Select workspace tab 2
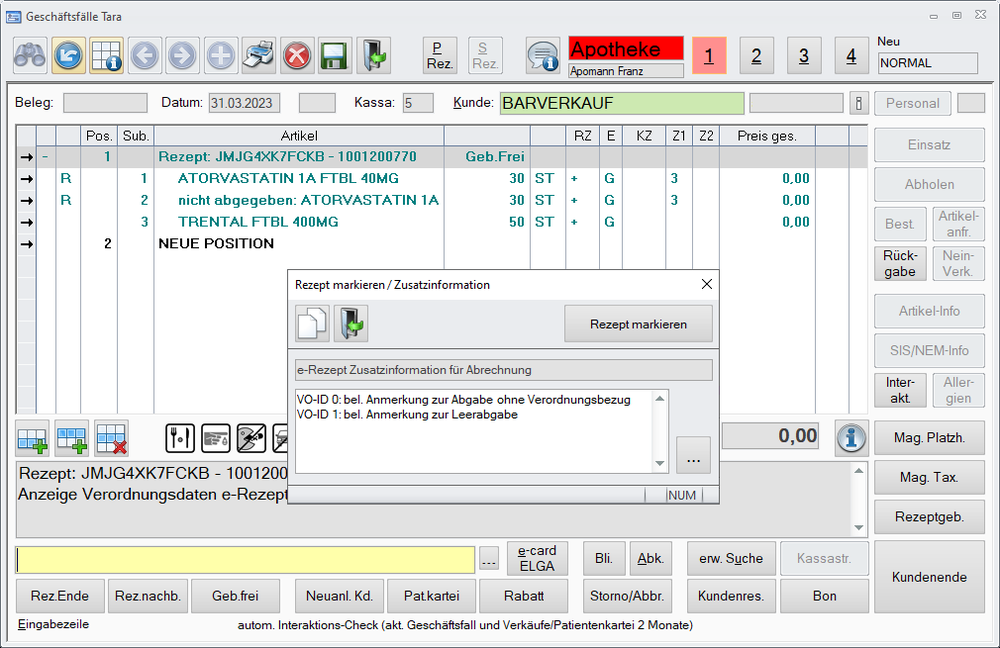Viewport: 1000px width, 648px height. click(x=756, y=56)
